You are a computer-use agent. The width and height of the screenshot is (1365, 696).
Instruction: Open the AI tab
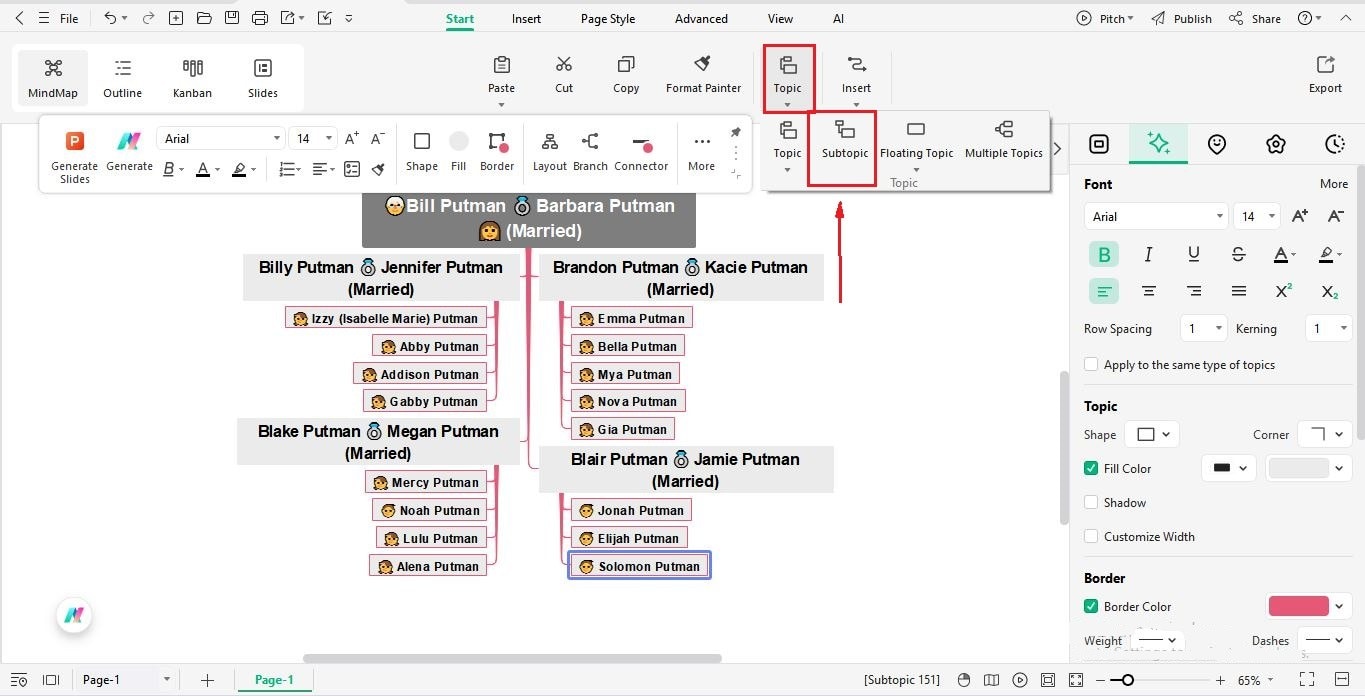(x=838, y=19)
